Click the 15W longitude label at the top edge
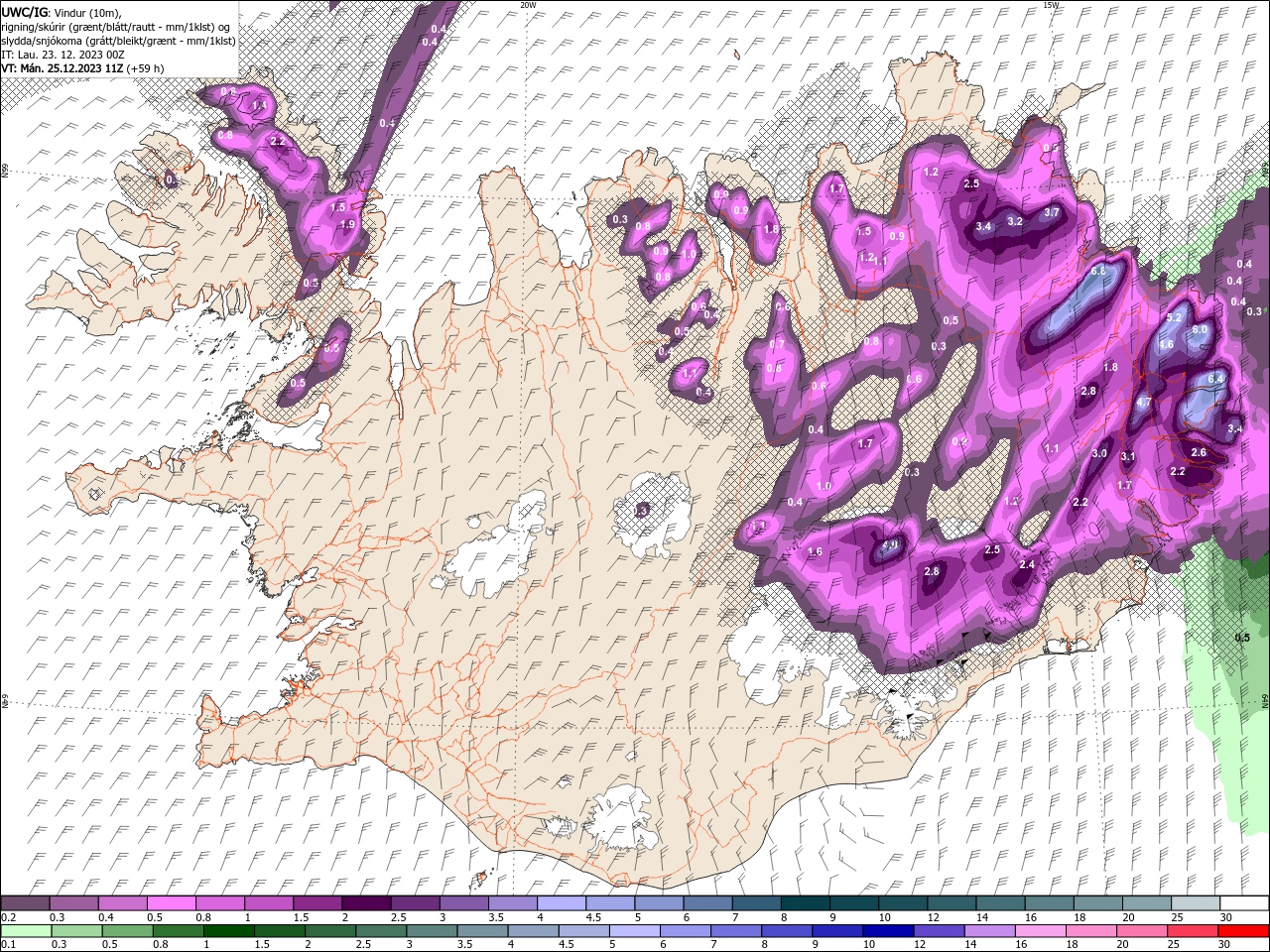Image resolution: width=1270 pixels, height=952 pixels. point(1050,5)
